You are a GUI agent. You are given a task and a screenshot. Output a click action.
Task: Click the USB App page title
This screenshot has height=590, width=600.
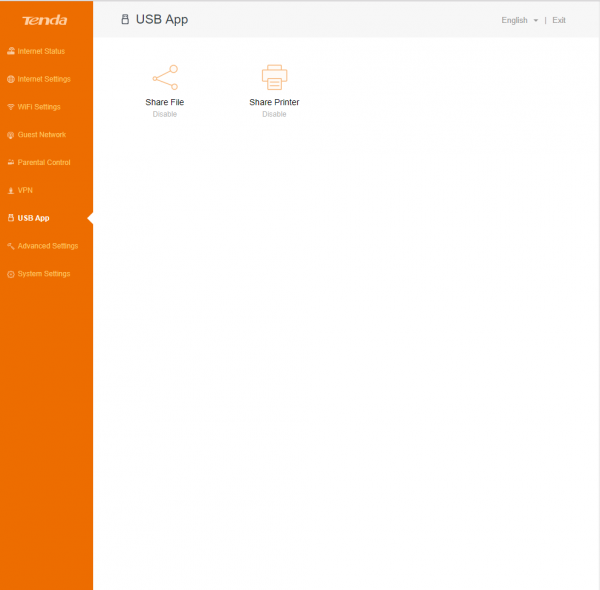162,20
